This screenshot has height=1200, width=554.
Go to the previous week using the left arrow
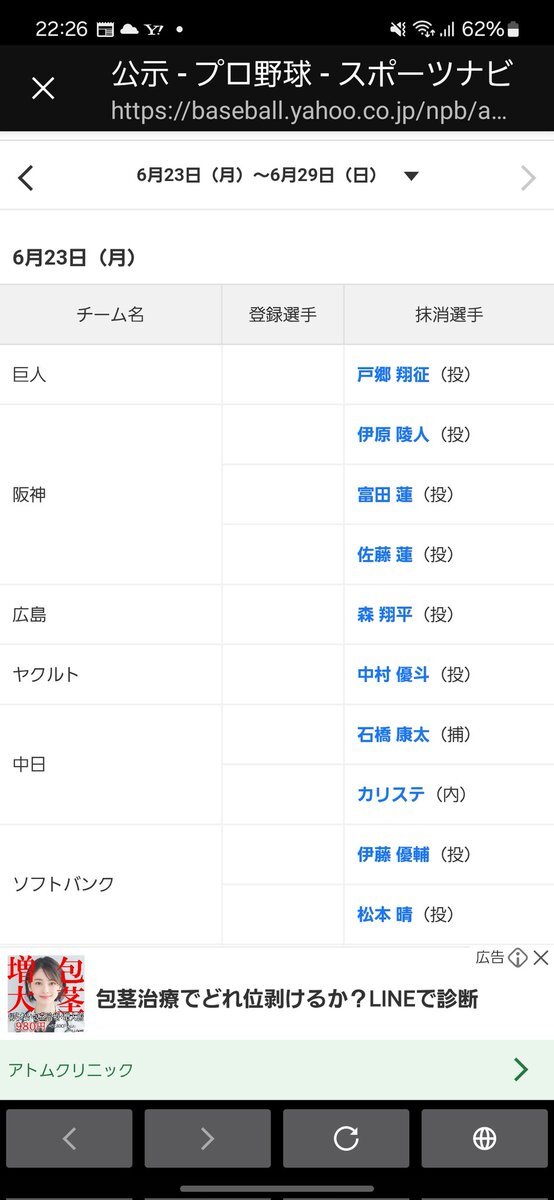coord(26,178)
